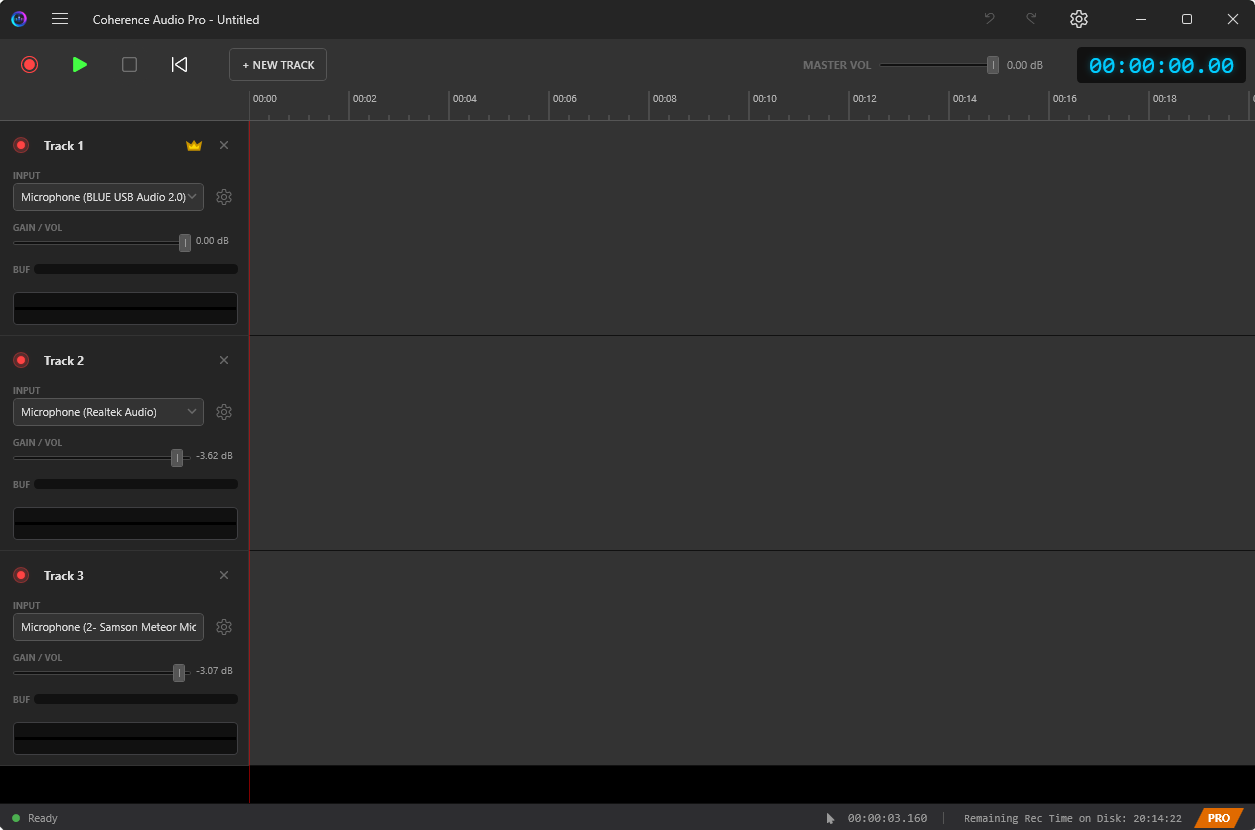This screenshot has width=1255, height=830.
Task: Open the hamburger menu
Action: [x=60, y=19]
